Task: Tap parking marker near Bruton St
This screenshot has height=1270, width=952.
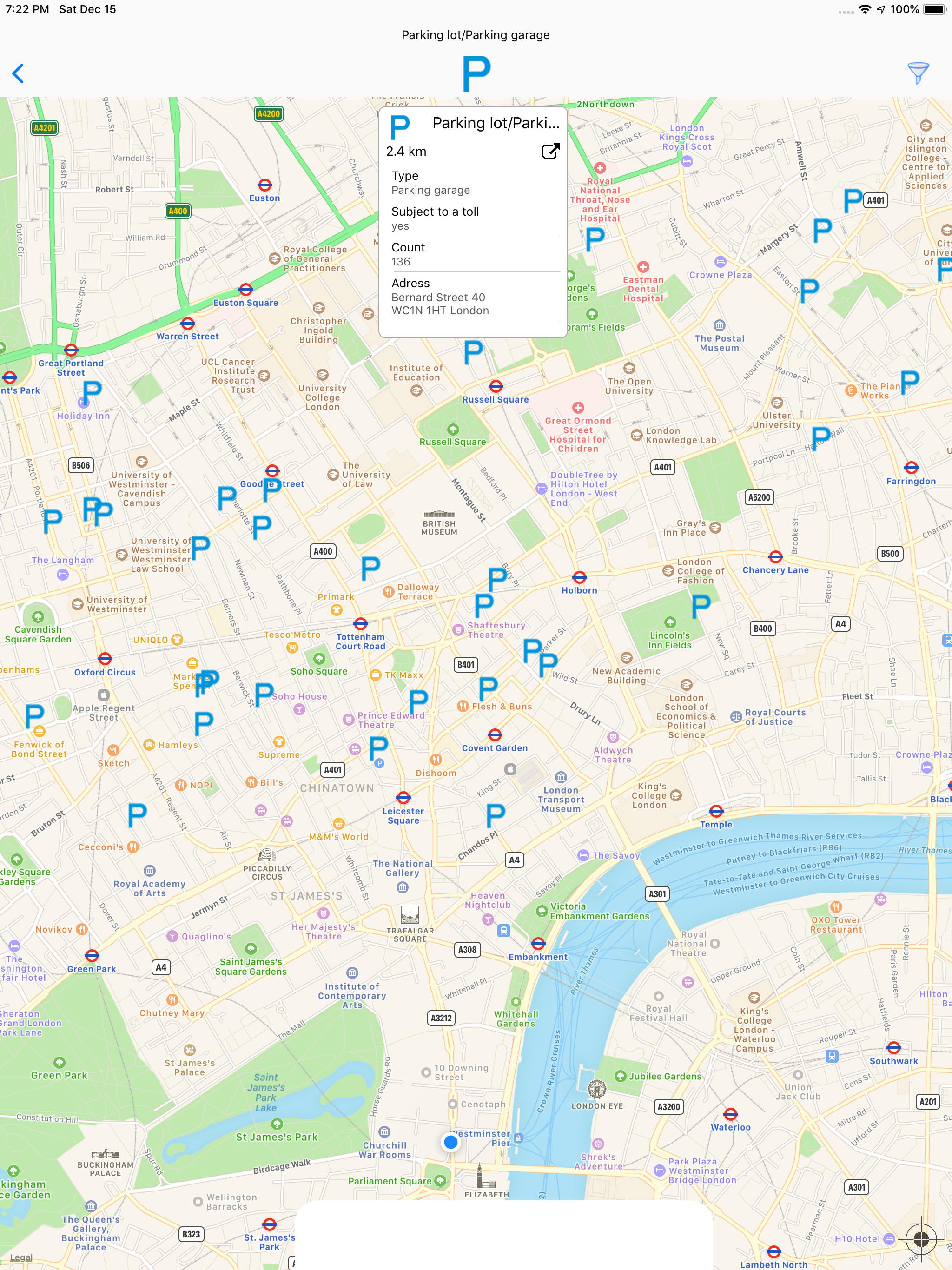Action: tap(137, 814)
